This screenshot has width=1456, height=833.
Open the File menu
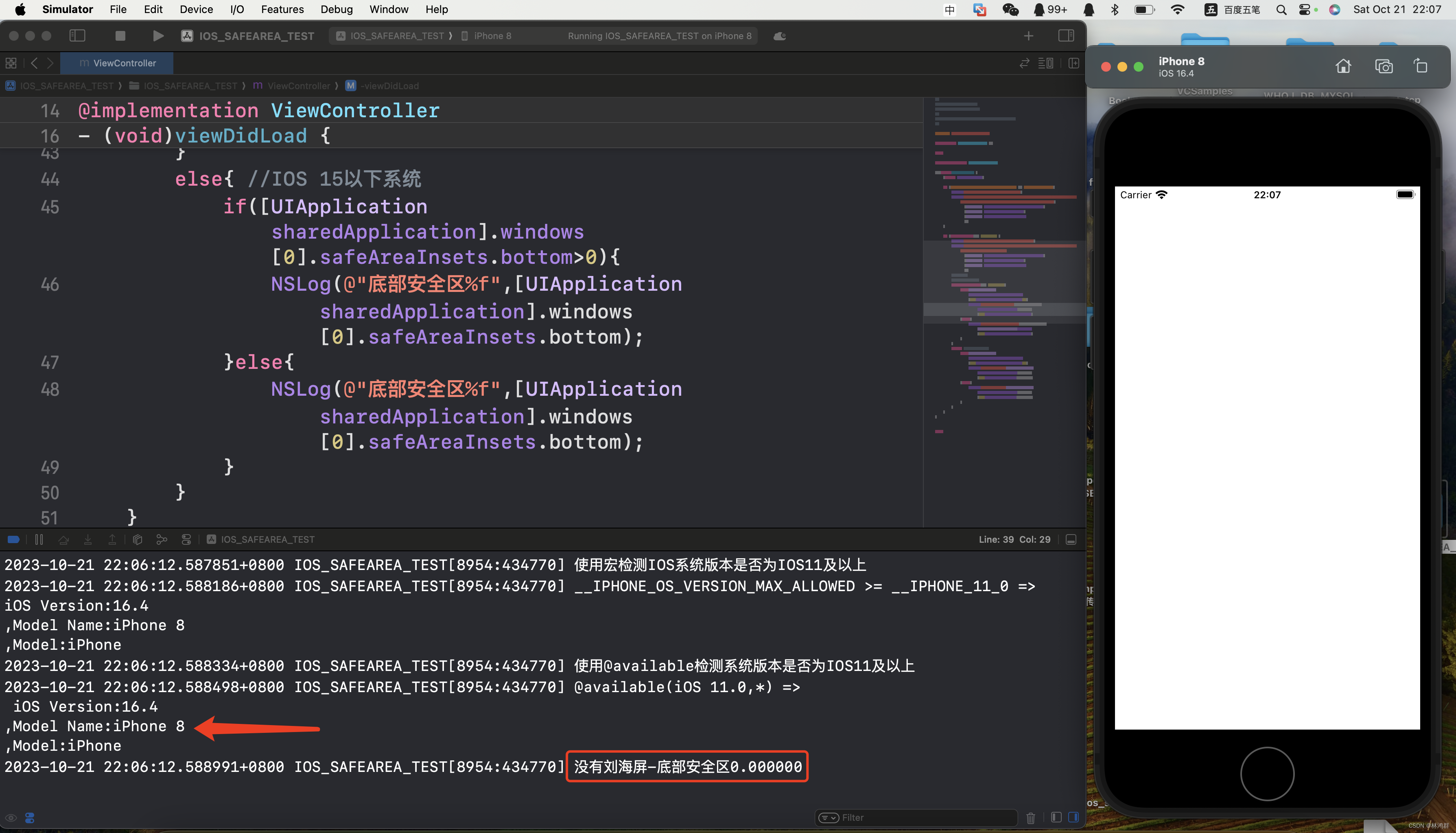point(118,9)
